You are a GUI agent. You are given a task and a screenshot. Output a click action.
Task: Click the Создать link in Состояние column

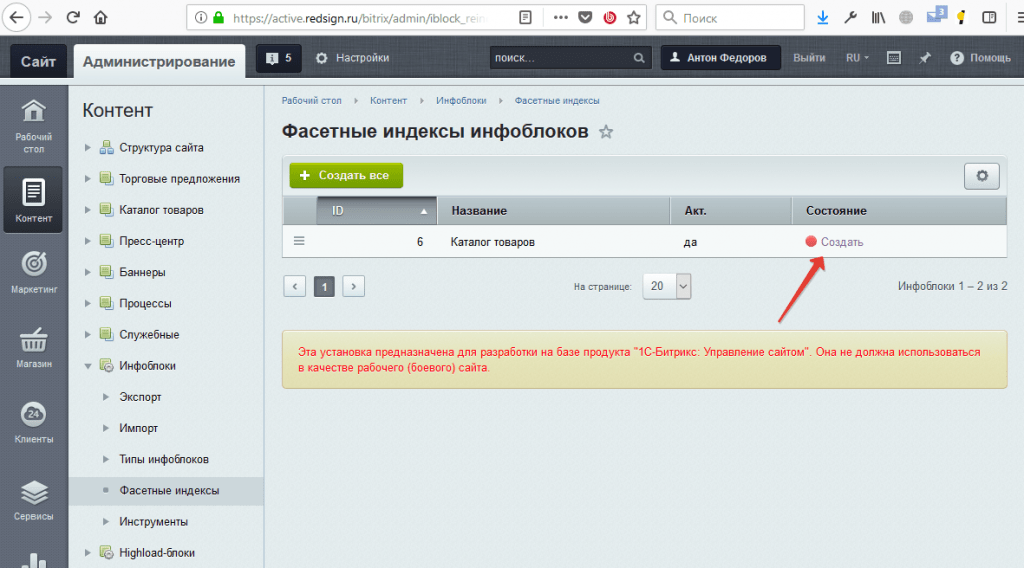tap(842, 242)
